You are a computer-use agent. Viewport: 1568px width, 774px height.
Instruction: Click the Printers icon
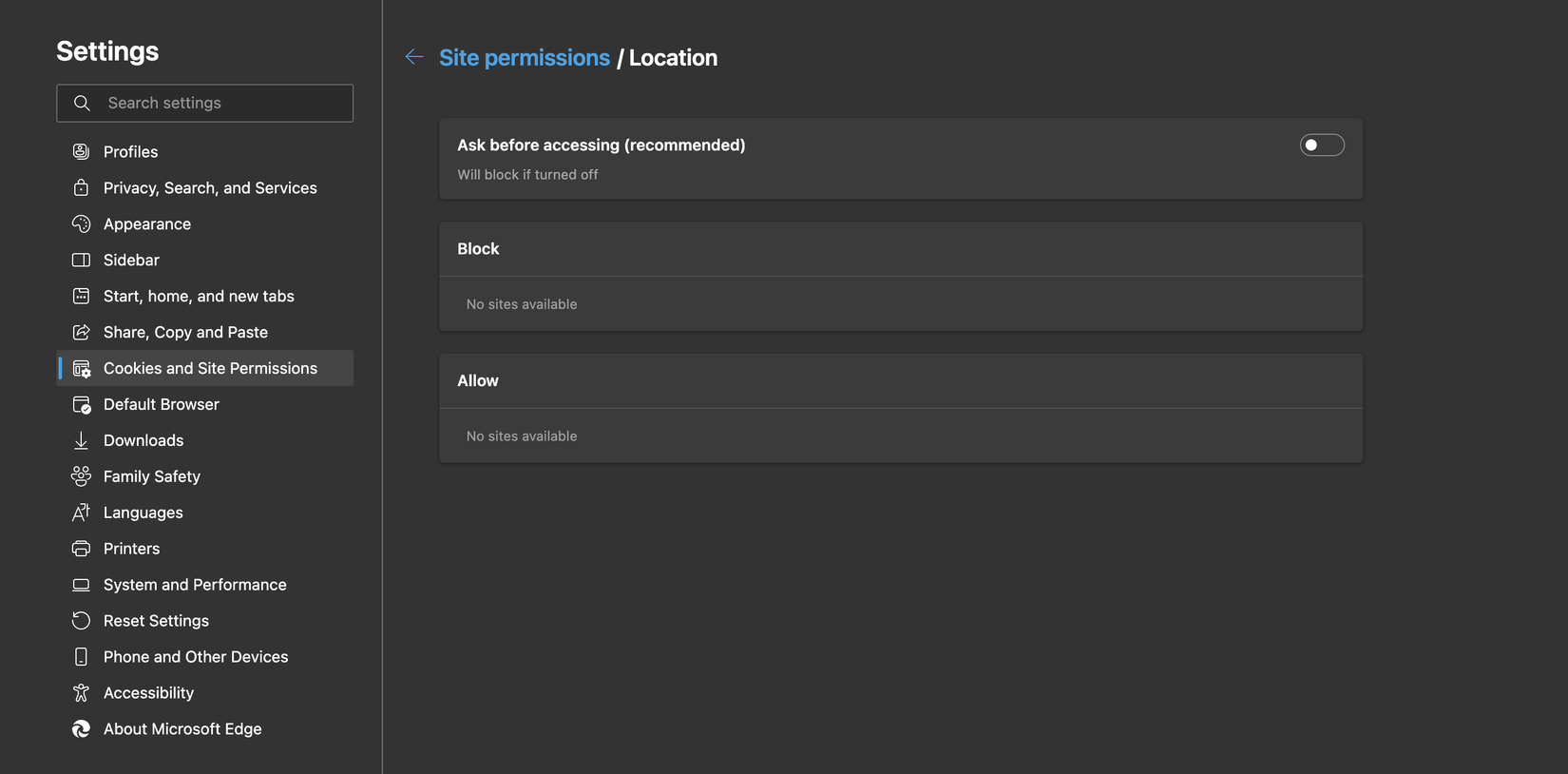81,549
